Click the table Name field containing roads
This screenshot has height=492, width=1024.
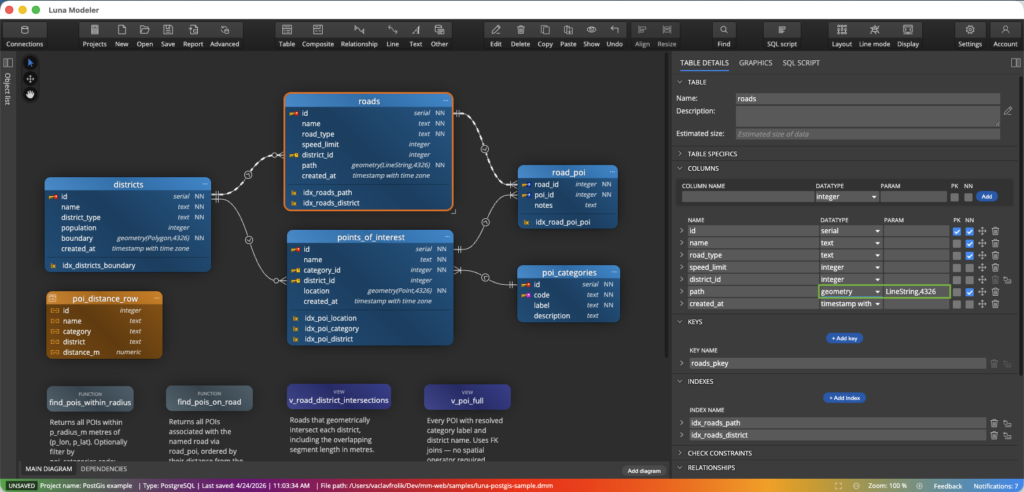click(867, 99)
